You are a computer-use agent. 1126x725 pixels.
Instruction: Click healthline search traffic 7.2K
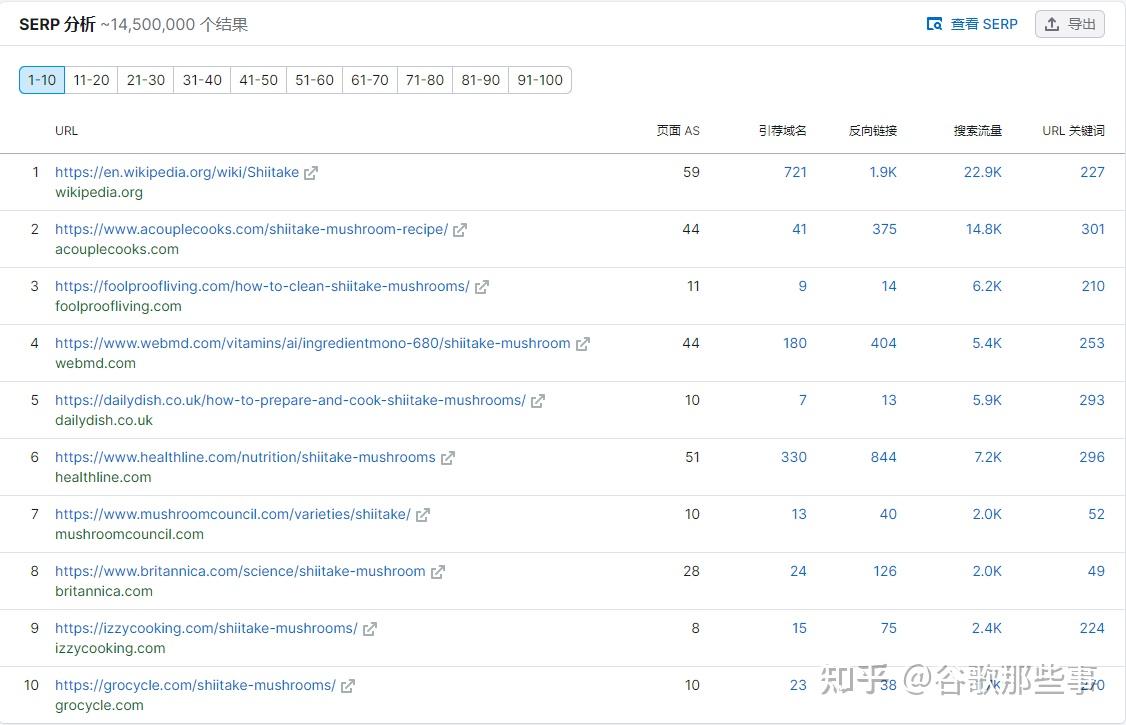(x=987, y=457)
